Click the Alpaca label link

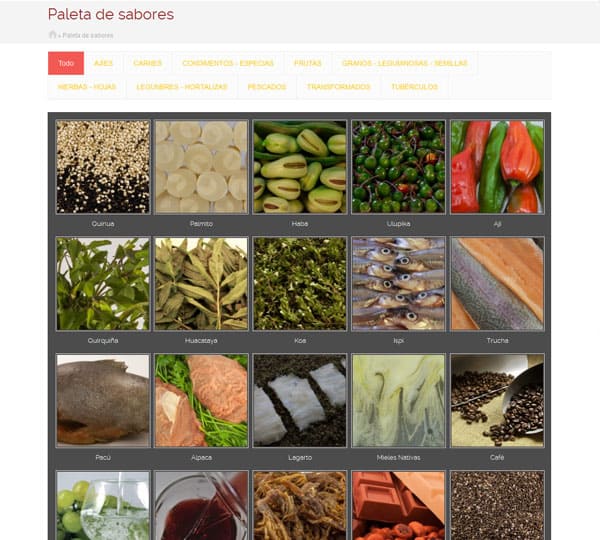point(201,457)
